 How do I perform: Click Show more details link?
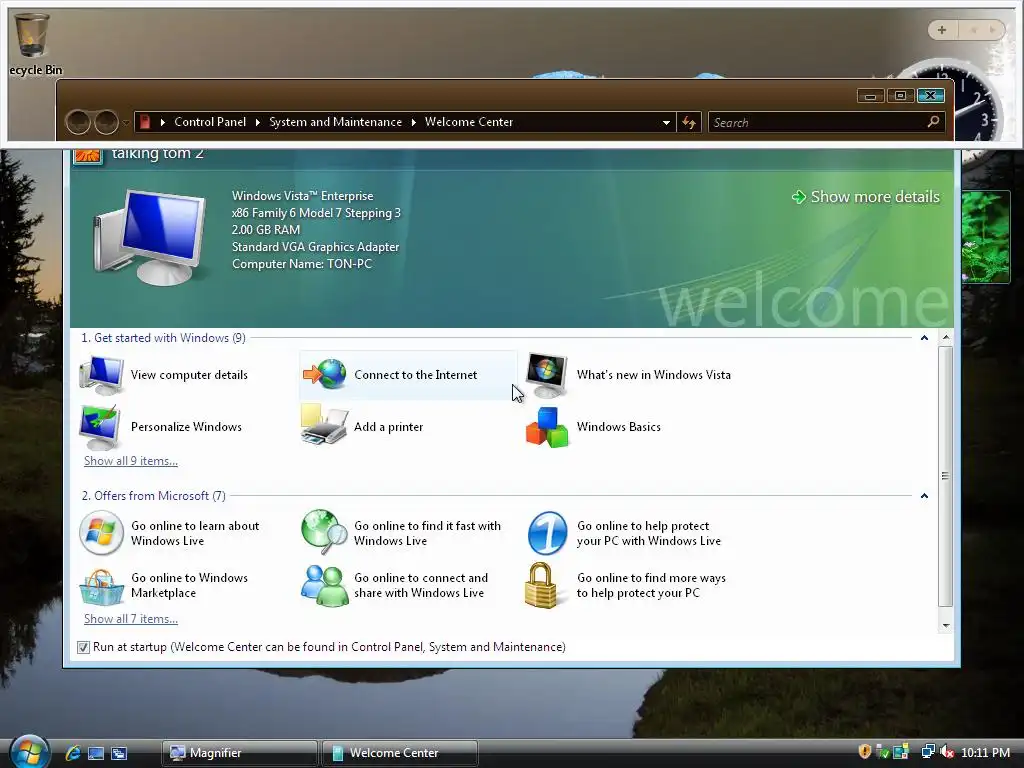866,197
